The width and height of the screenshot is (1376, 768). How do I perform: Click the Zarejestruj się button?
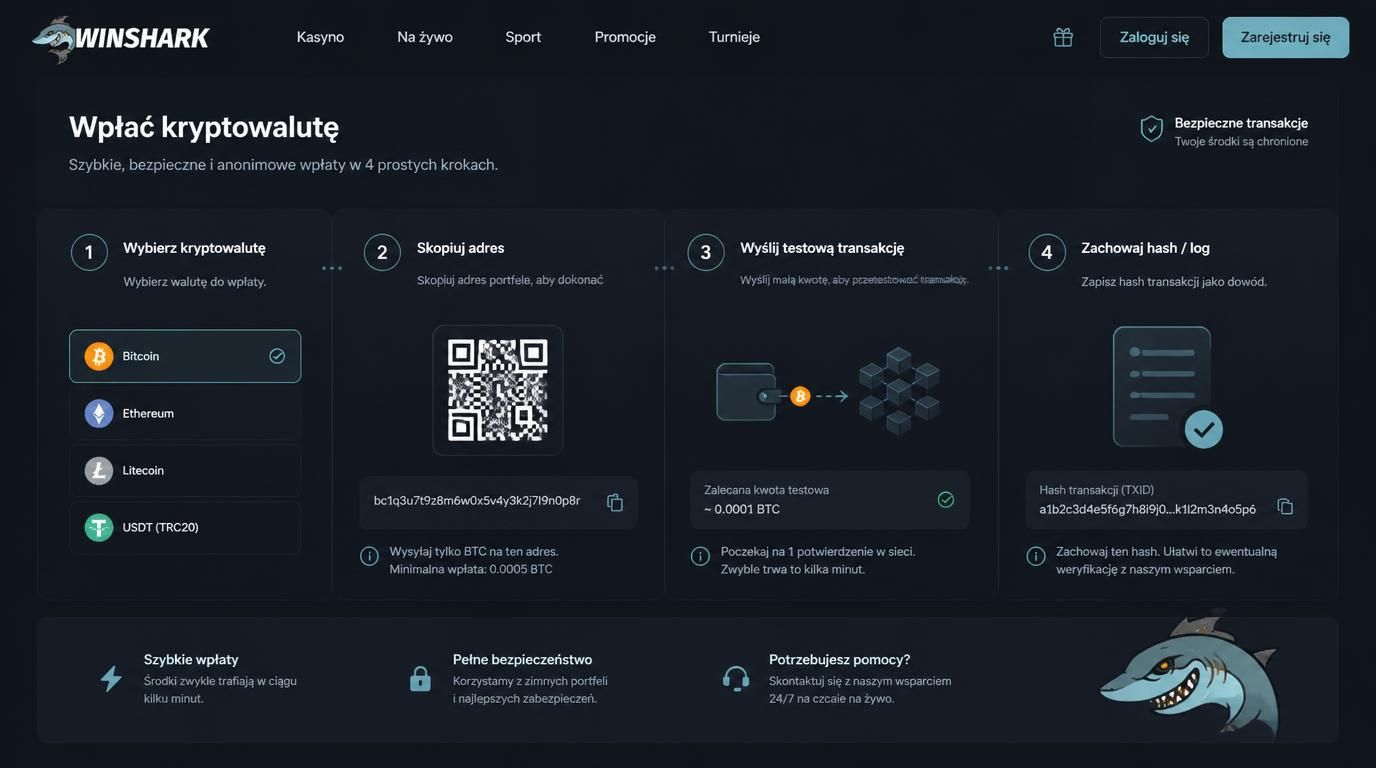1285,37
